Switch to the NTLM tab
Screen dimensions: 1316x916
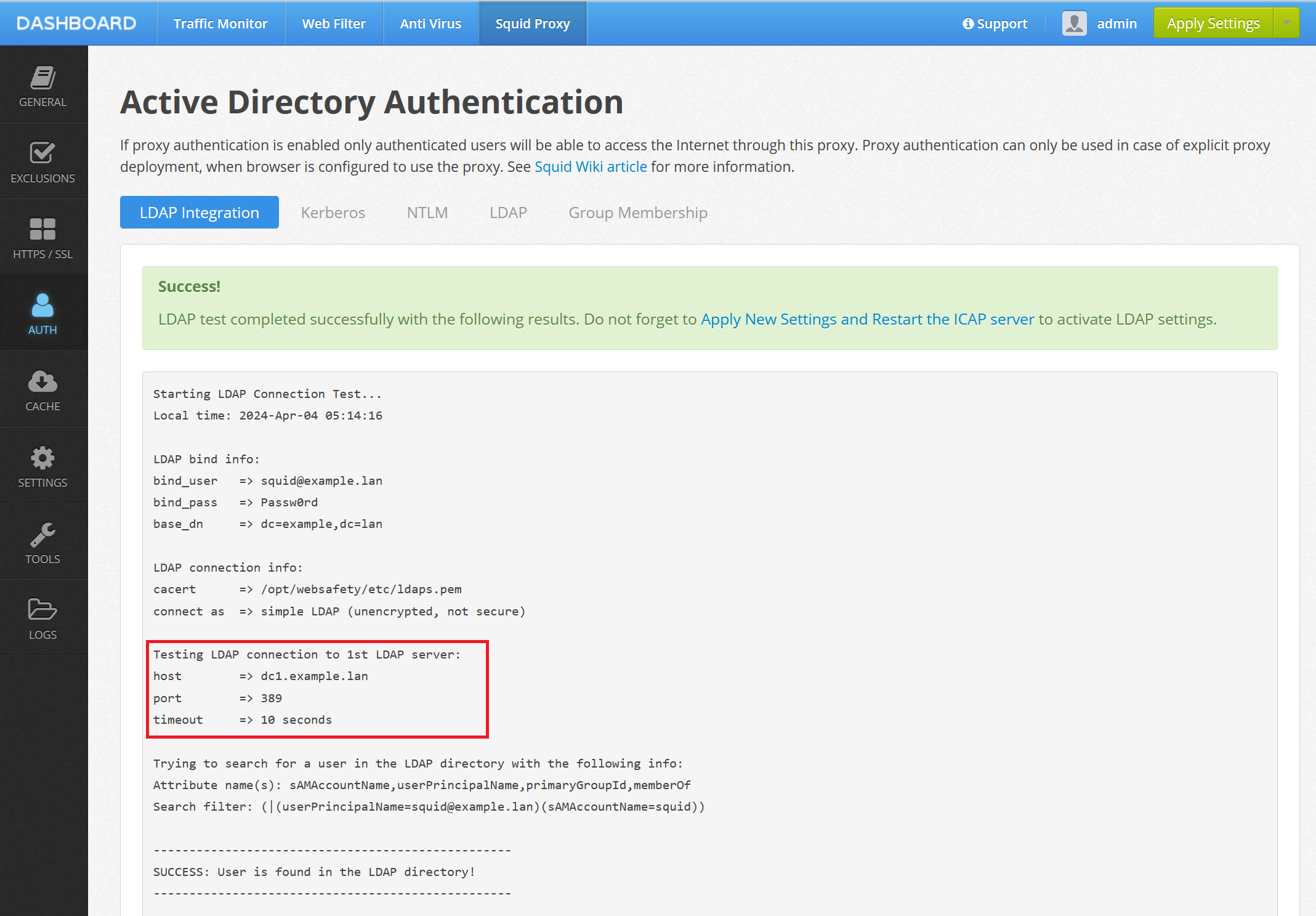tap(427, 213)
